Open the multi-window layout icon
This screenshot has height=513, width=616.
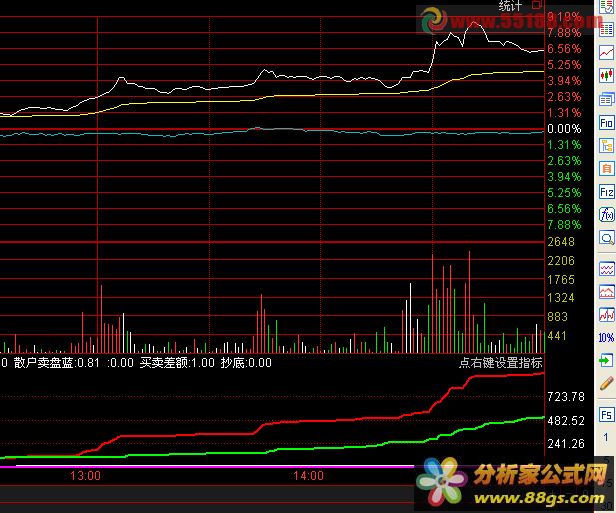point(606,99)
